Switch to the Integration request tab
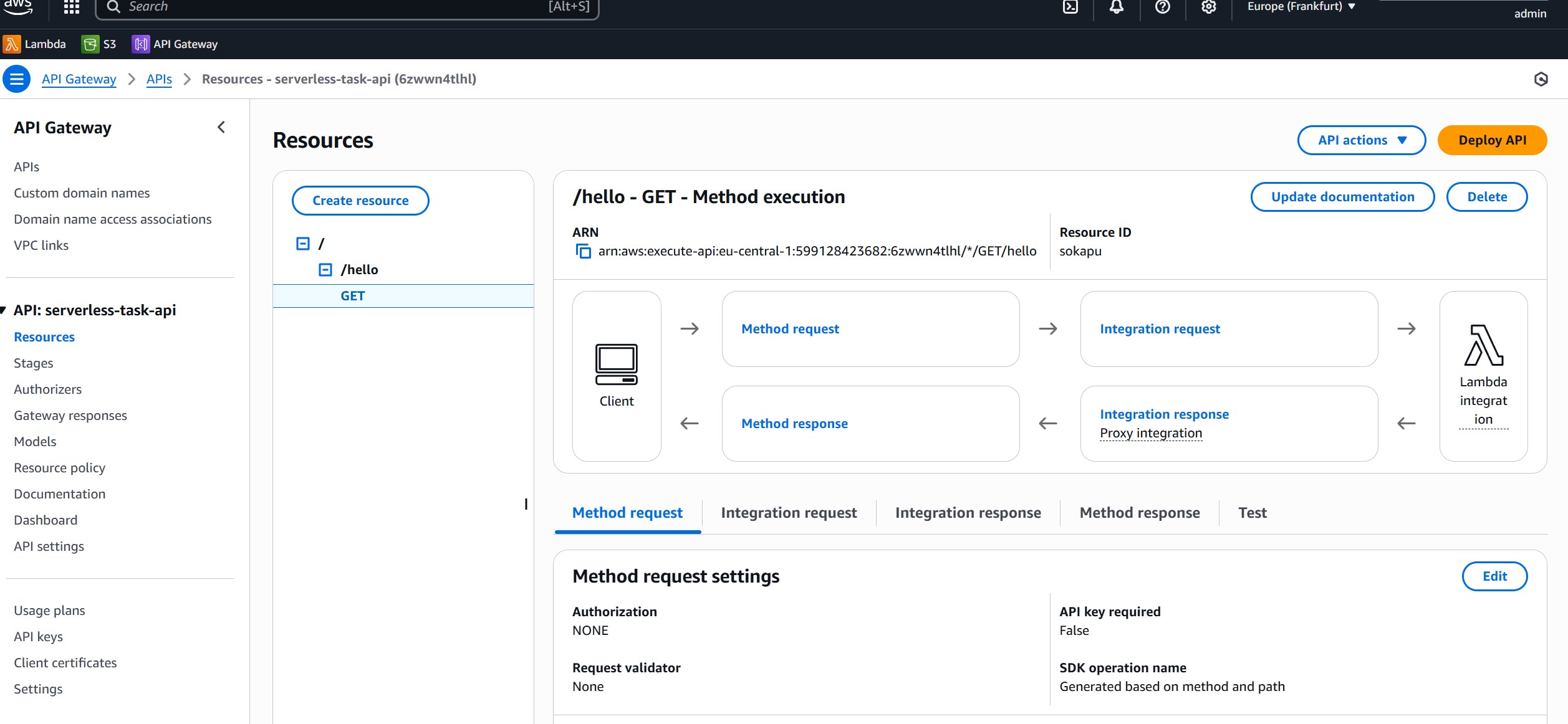This screenshot has height=724, width=1568. point(789,513)
